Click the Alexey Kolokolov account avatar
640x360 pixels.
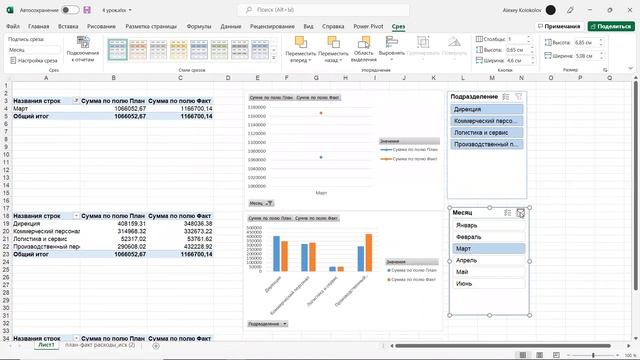pyautogui.click(x=551, y=10)
